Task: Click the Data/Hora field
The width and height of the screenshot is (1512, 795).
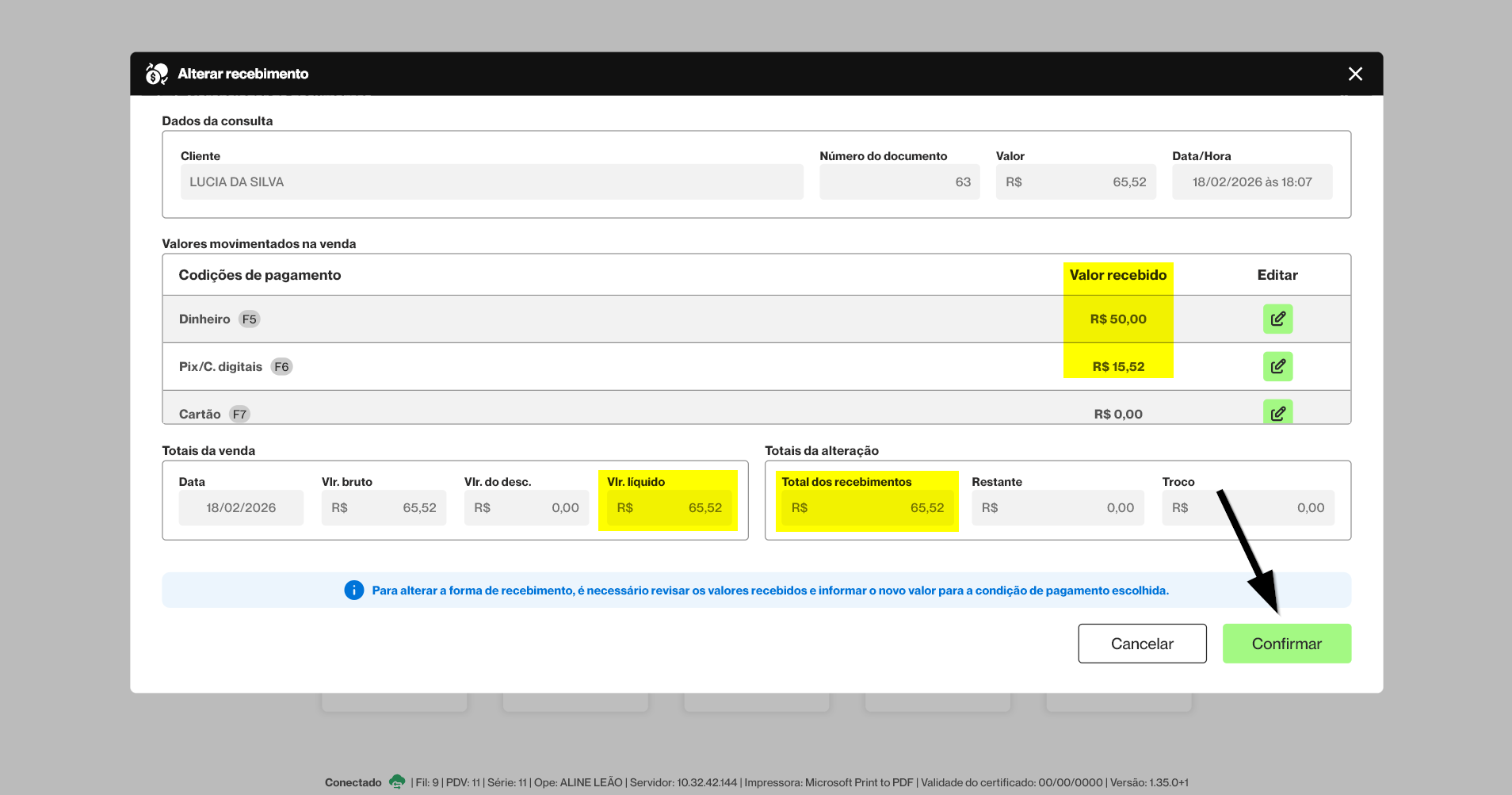Action: [1251, 182]
